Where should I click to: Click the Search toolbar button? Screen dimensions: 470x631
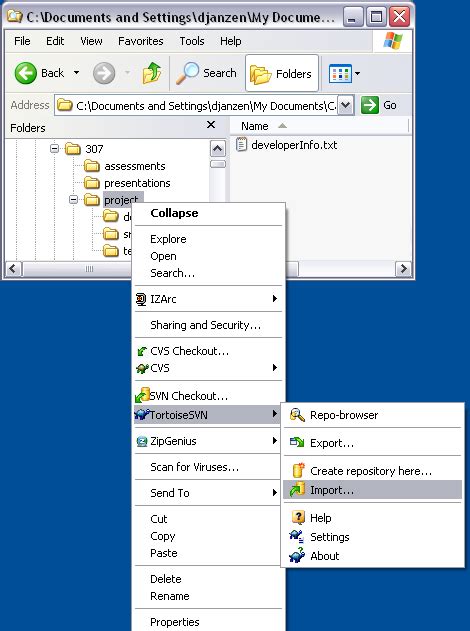[x=206, y=73]
